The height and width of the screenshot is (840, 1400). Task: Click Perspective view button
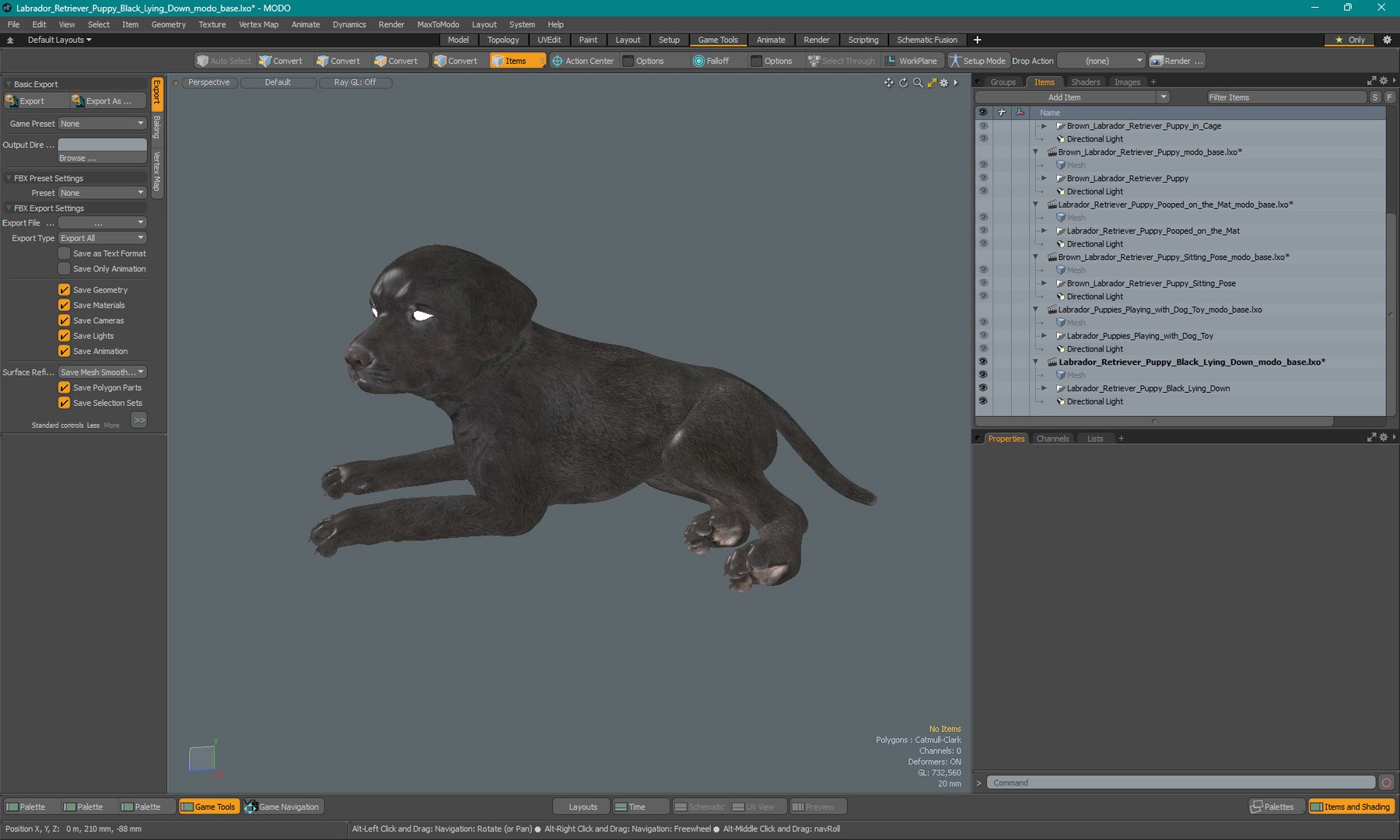click(208, 82)
